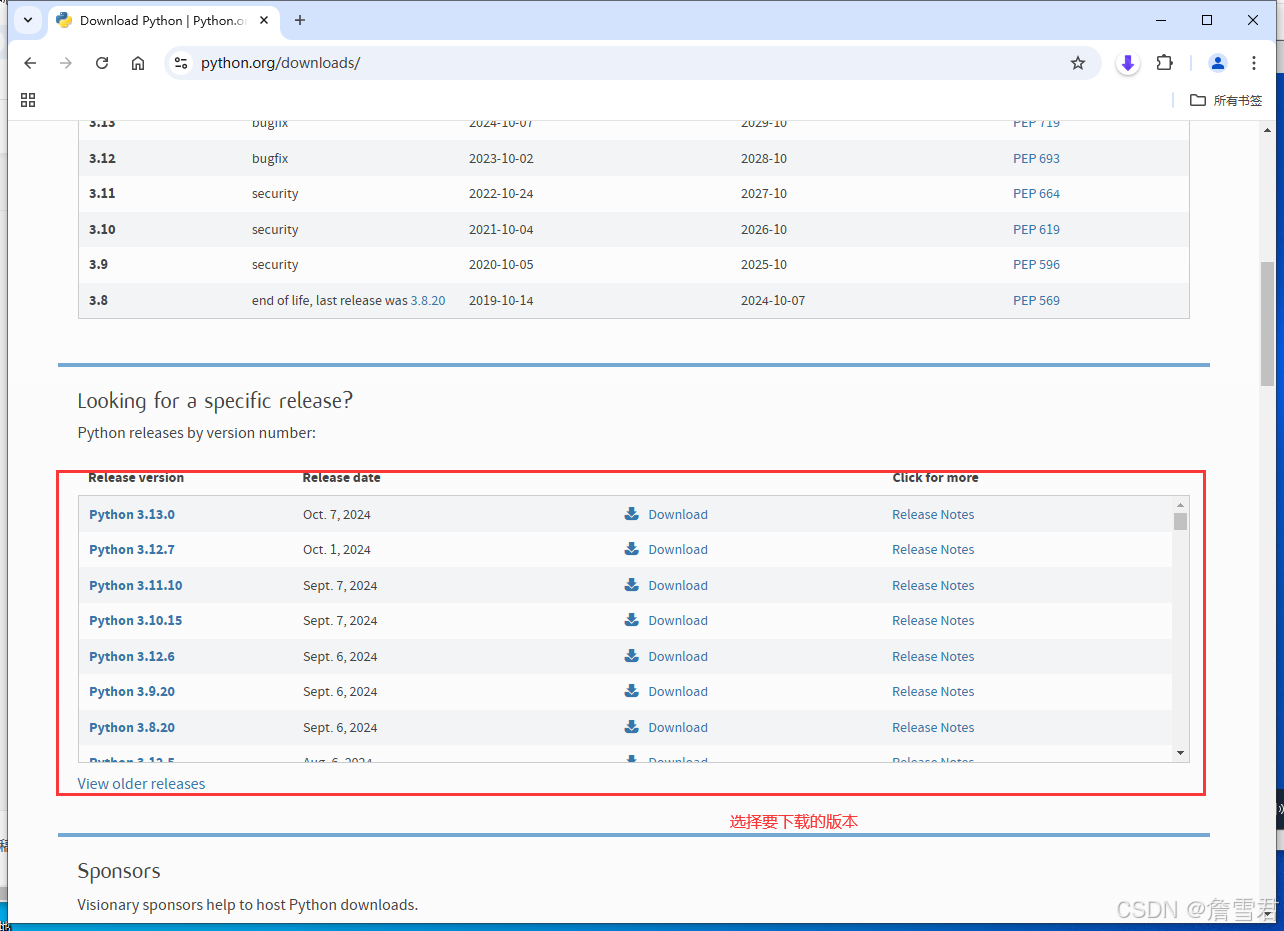This screenshot has width=1284, height=931.
Task: Click Download text for Python 3.9.20
Action: [x=678, y=692]
